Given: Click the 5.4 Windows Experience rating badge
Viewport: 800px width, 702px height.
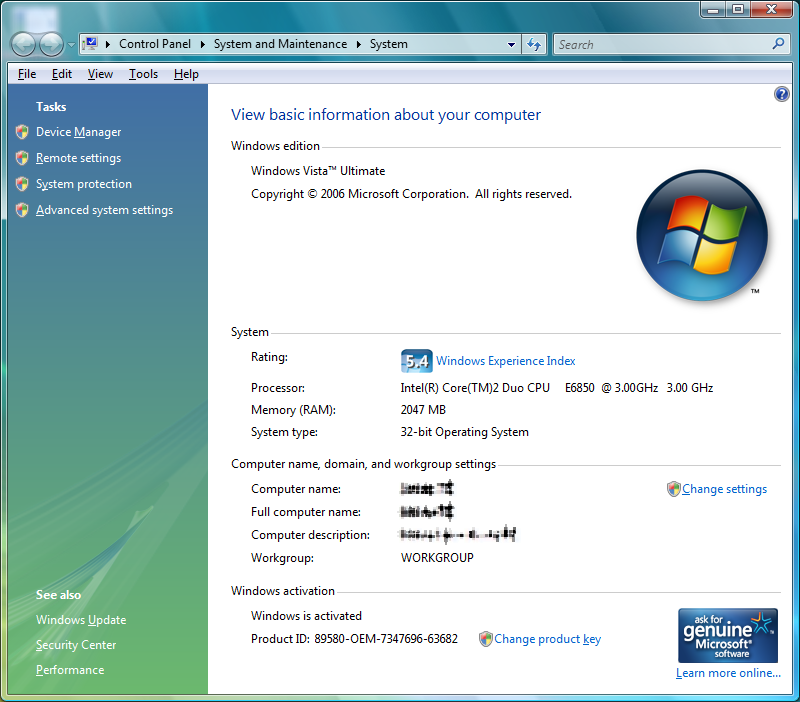Looking at the screenshot, I should [416, 361].
